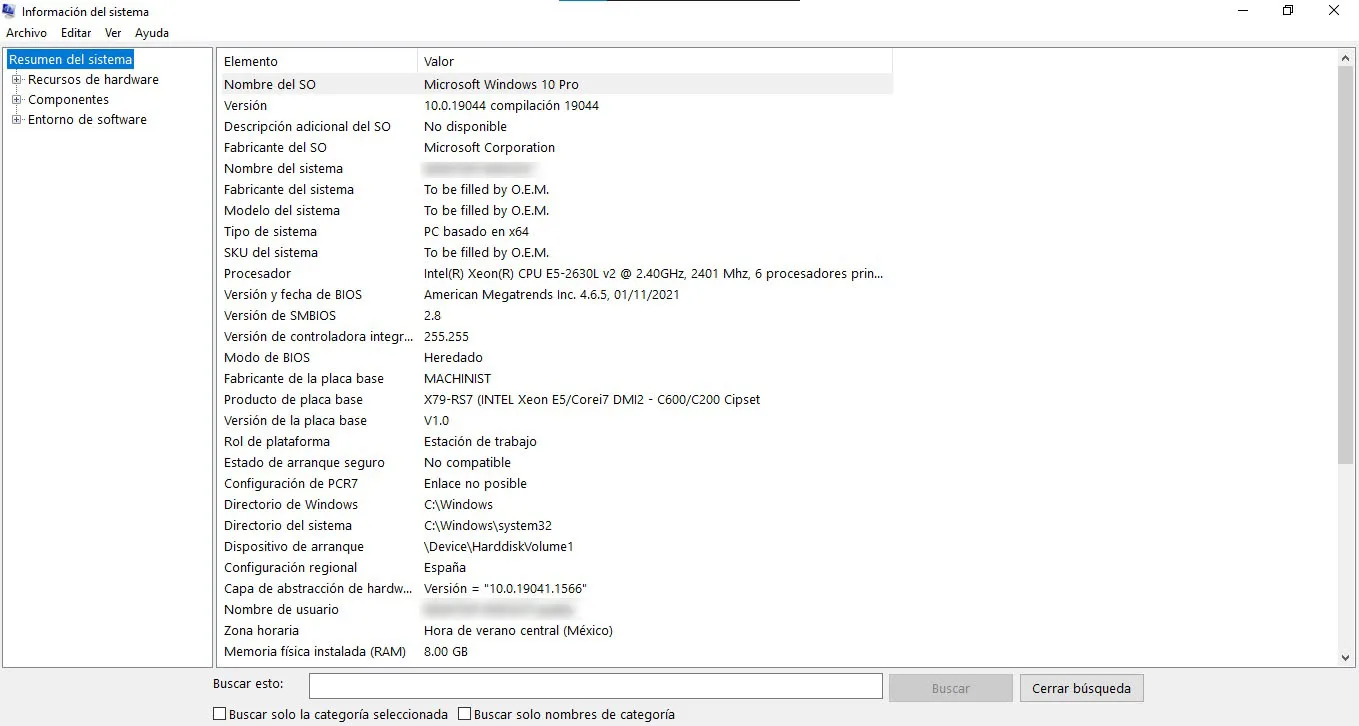This screenshot has width=1359, height=726.
Task: Click the Buscar button
Action: tap(950, 688)
